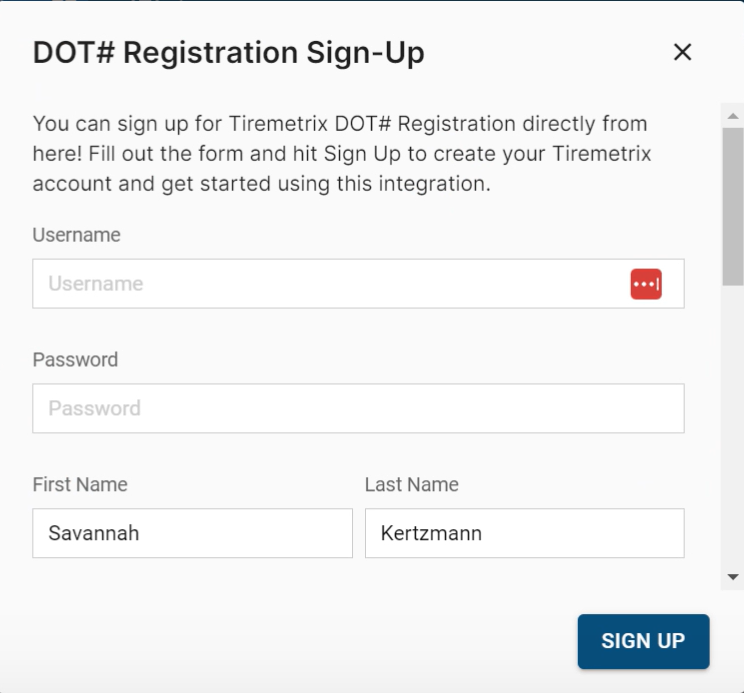Click the scrollbar down arrow

click(733, 577)
